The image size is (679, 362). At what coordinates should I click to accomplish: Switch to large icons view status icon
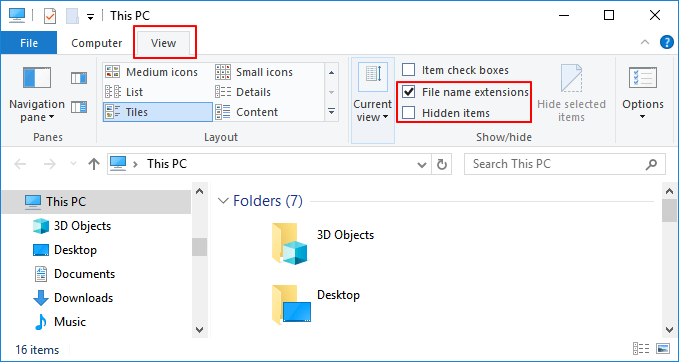(663, 349)
